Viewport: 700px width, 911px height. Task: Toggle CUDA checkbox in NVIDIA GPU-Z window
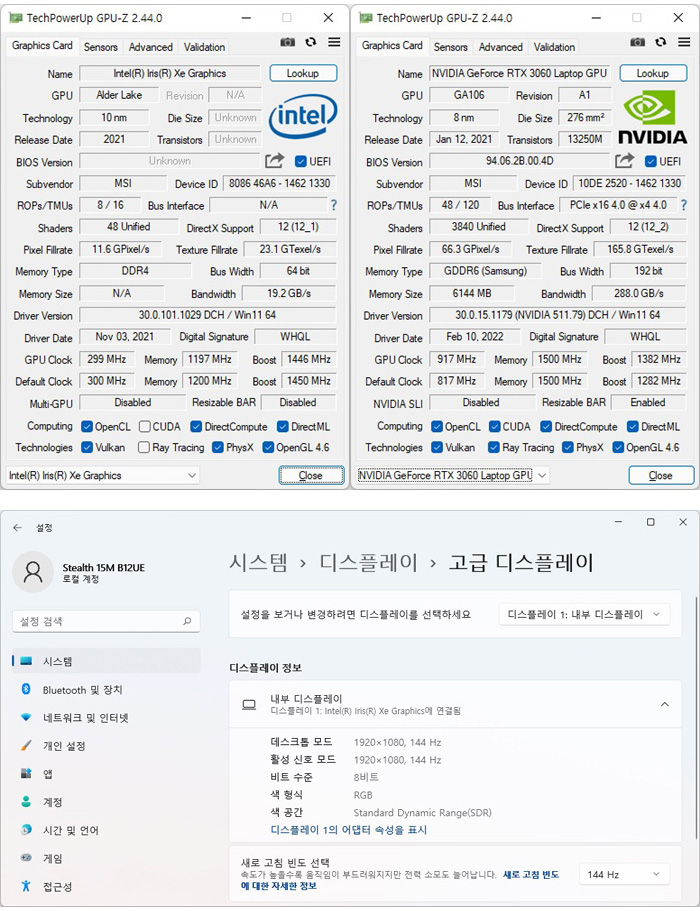point(495,426)
